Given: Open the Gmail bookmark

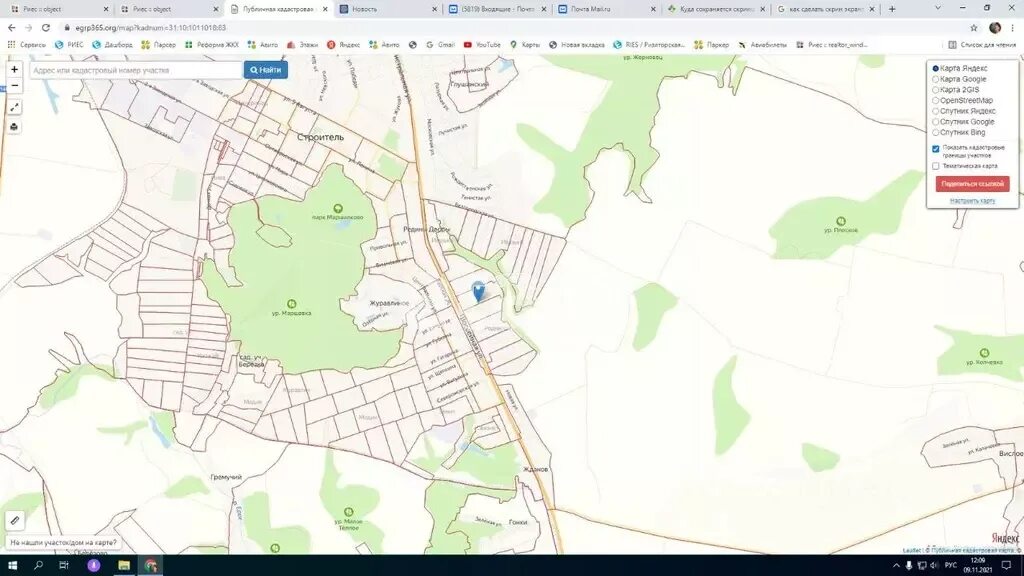Looking at the screenshot, I should (x=440, y=45).
